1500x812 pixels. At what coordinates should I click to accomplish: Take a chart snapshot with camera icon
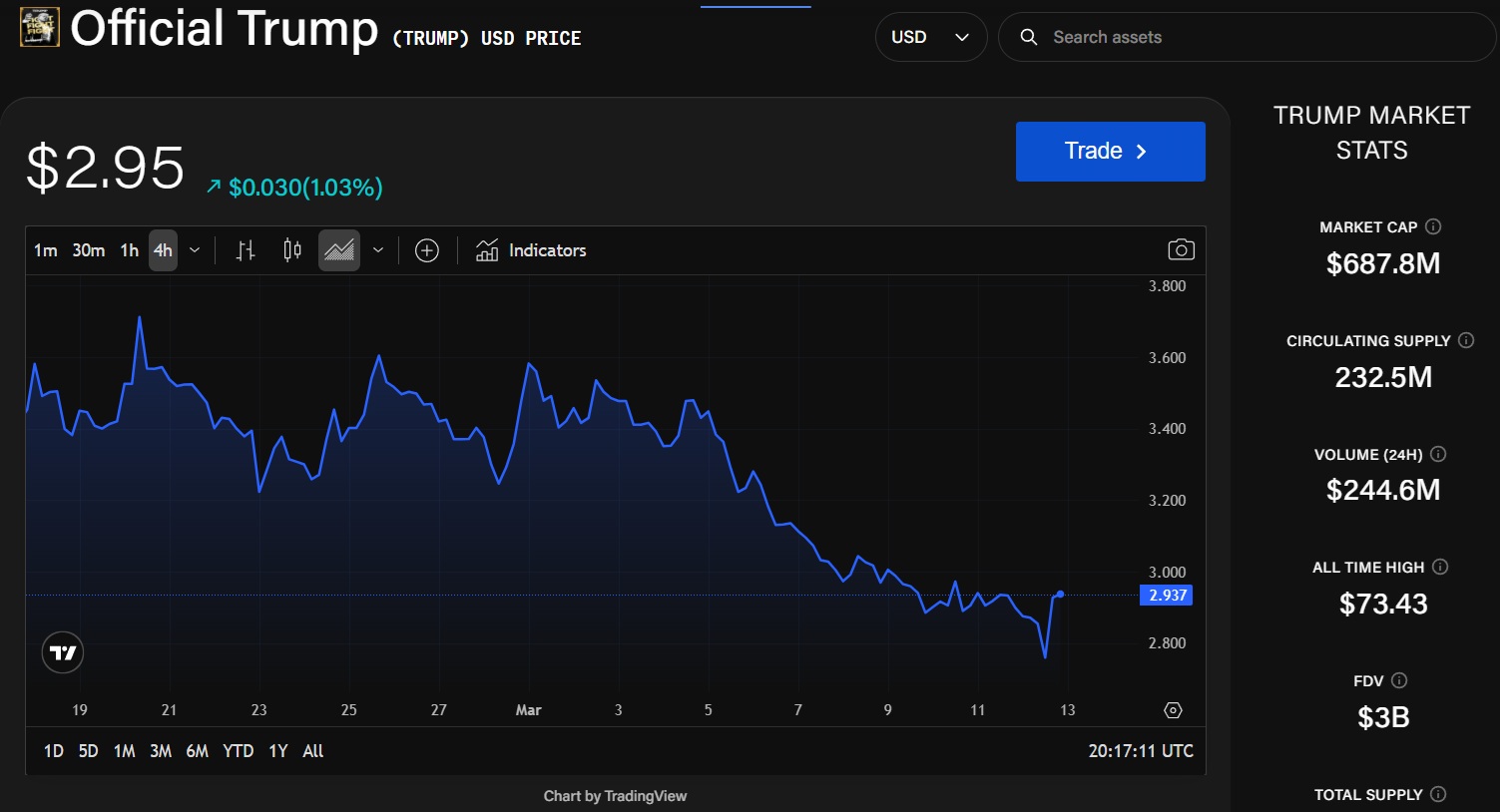[1181, 250]
